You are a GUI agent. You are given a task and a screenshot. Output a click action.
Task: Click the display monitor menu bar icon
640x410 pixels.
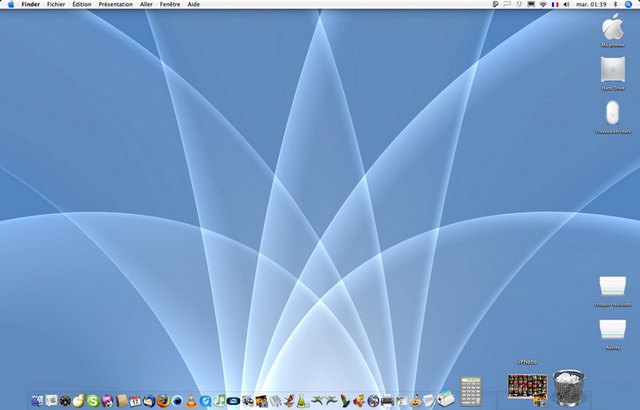531,4
